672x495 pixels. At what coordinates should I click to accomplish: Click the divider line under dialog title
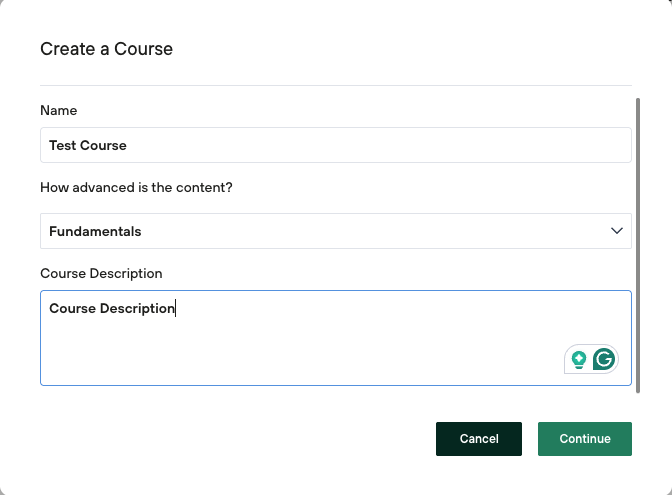coord(335,85)
